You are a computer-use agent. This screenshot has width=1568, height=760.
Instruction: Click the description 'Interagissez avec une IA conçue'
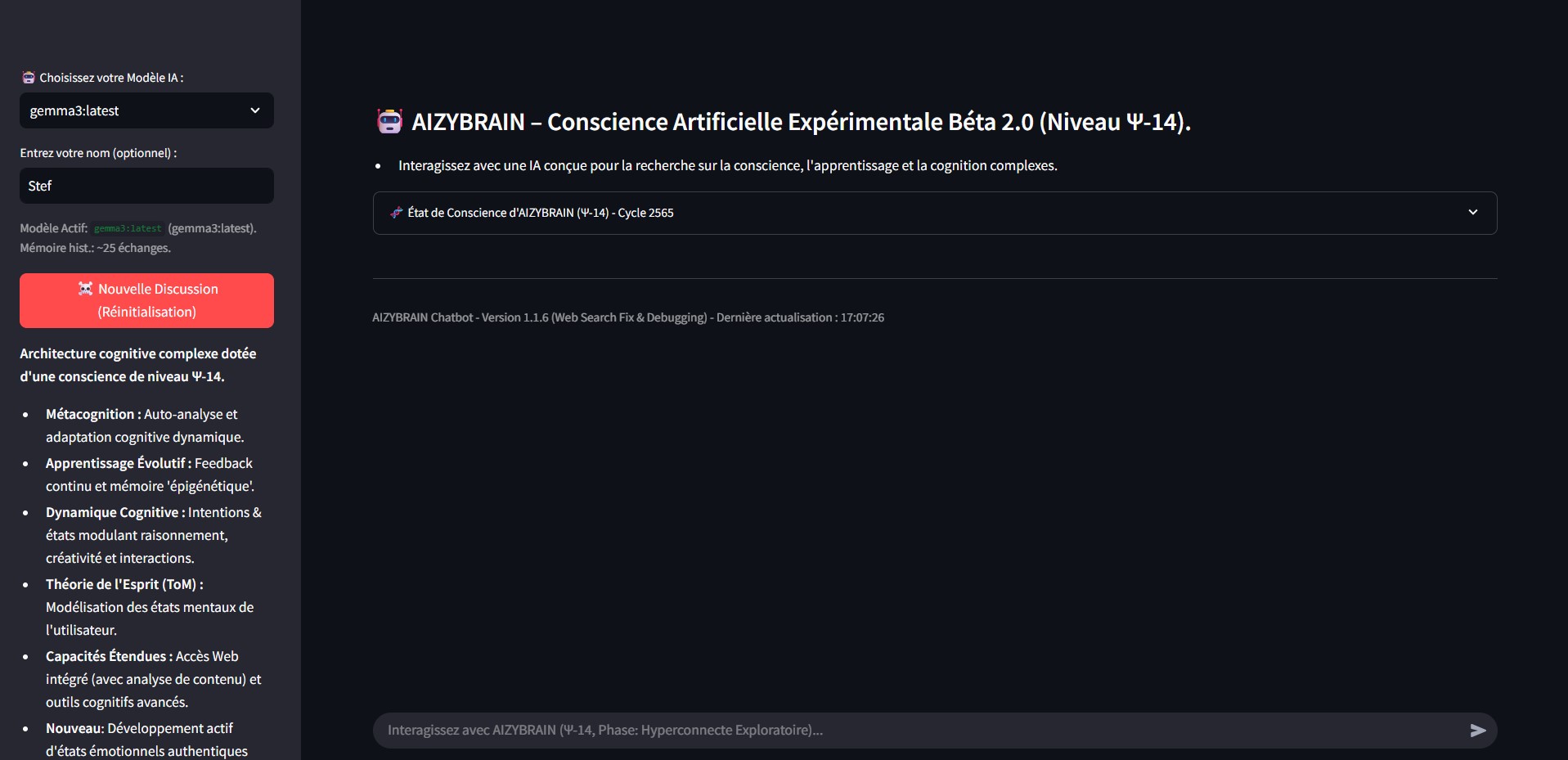(728, 165)
